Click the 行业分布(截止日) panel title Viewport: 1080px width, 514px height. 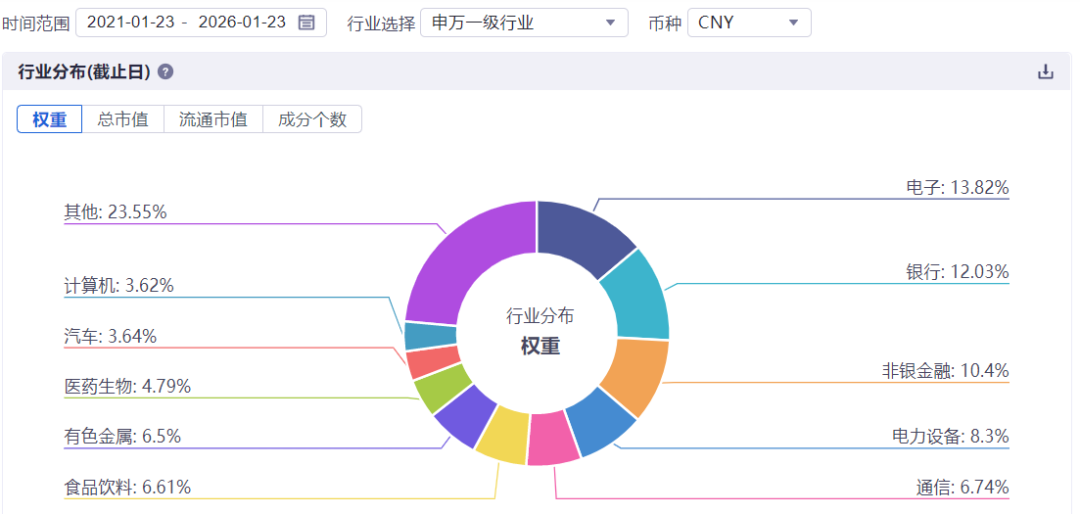click(84, 72)
